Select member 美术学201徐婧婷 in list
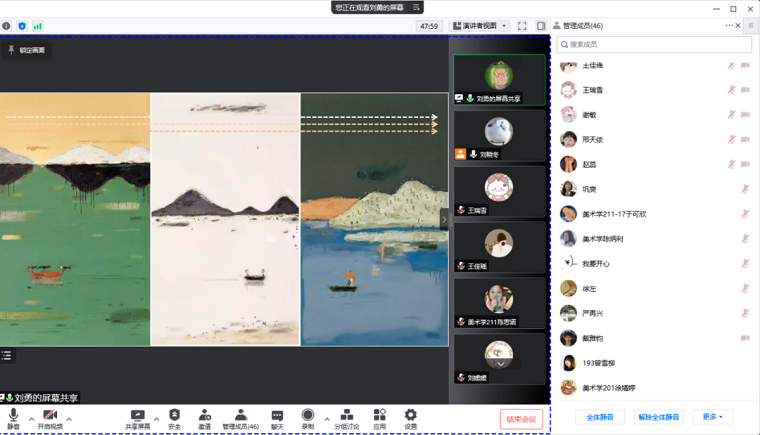Viewport: 760px width, 435px height. pos(654,387)
